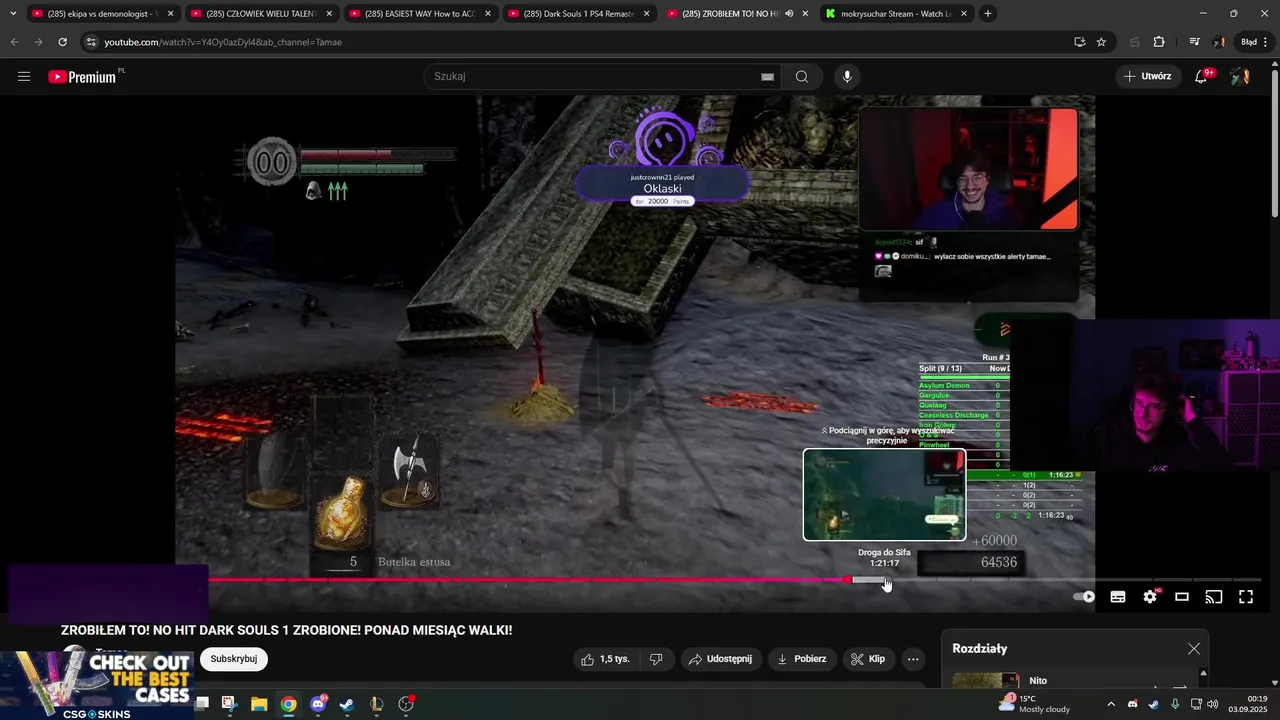Dislike the video

tap(656, 659)
